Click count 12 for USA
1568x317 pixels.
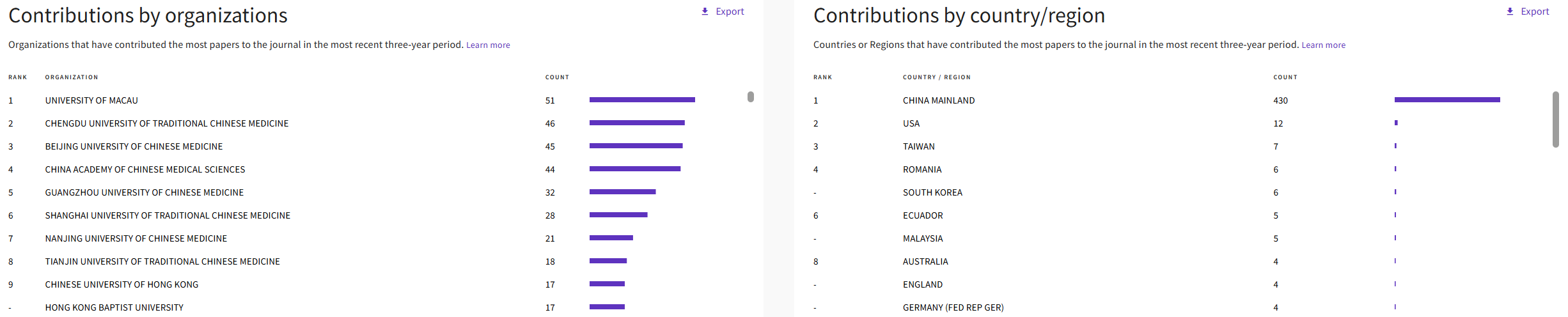[x=1278, y=123]
